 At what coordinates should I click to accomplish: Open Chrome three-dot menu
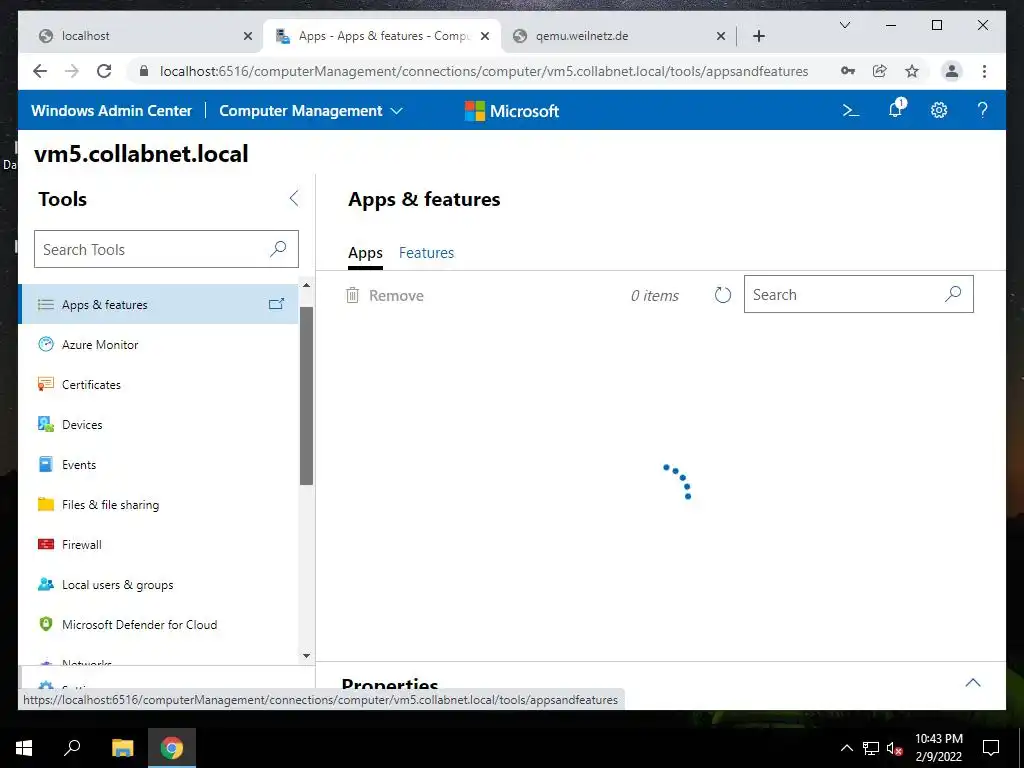tap(984, 71)
